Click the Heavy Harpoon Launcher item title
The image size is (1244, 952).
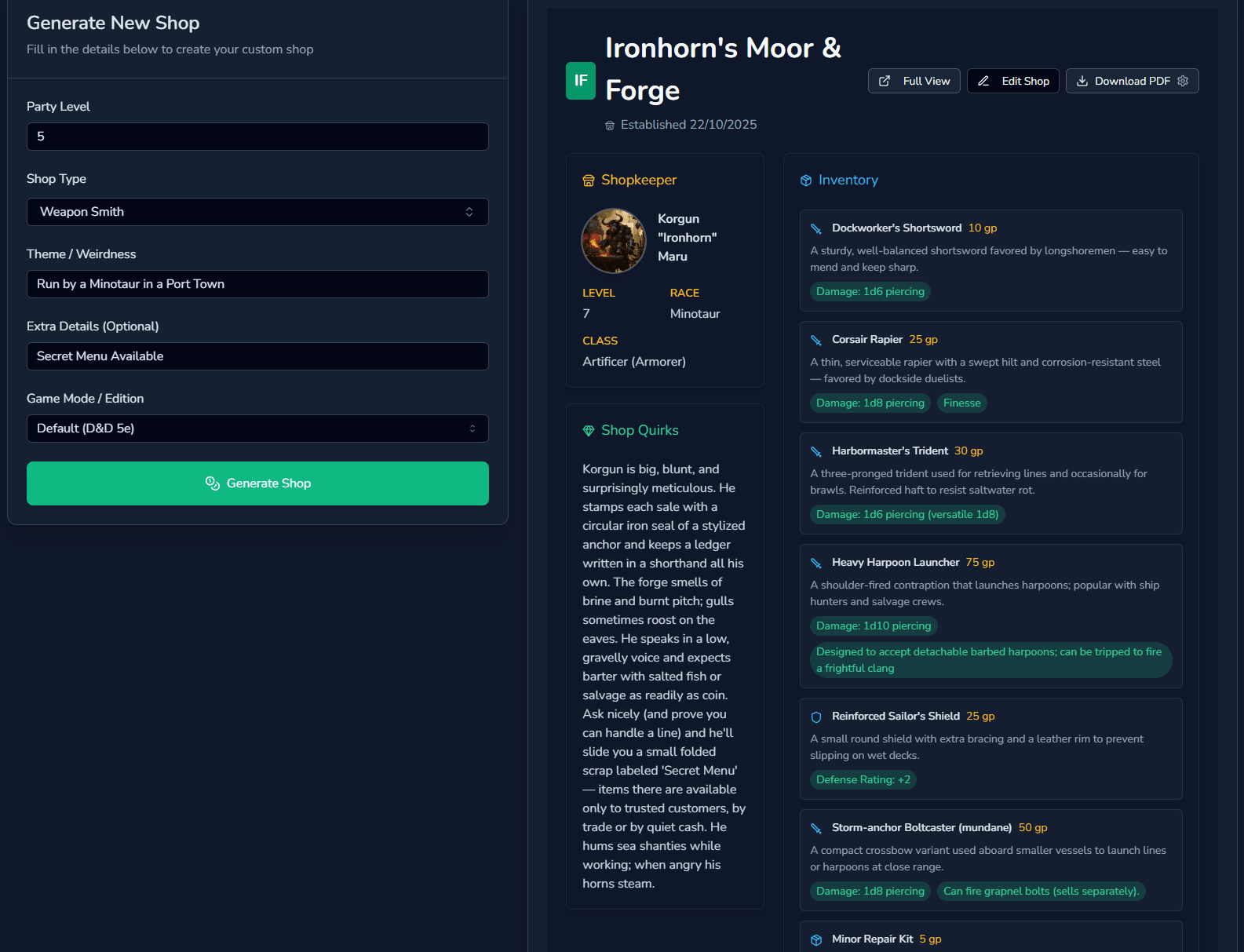pos(896,563)
